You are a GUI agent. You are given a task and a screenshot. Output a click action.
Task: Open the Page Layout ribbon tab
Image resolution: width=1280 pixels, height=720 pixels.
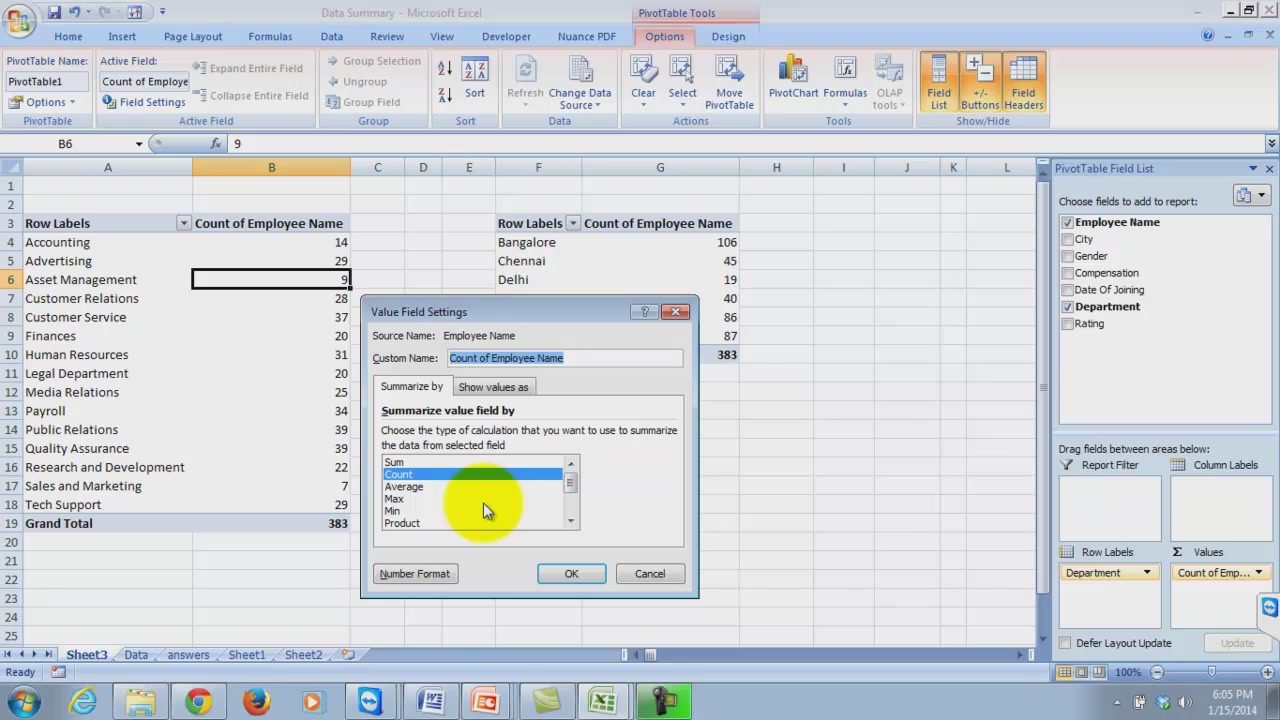[193, 36]
